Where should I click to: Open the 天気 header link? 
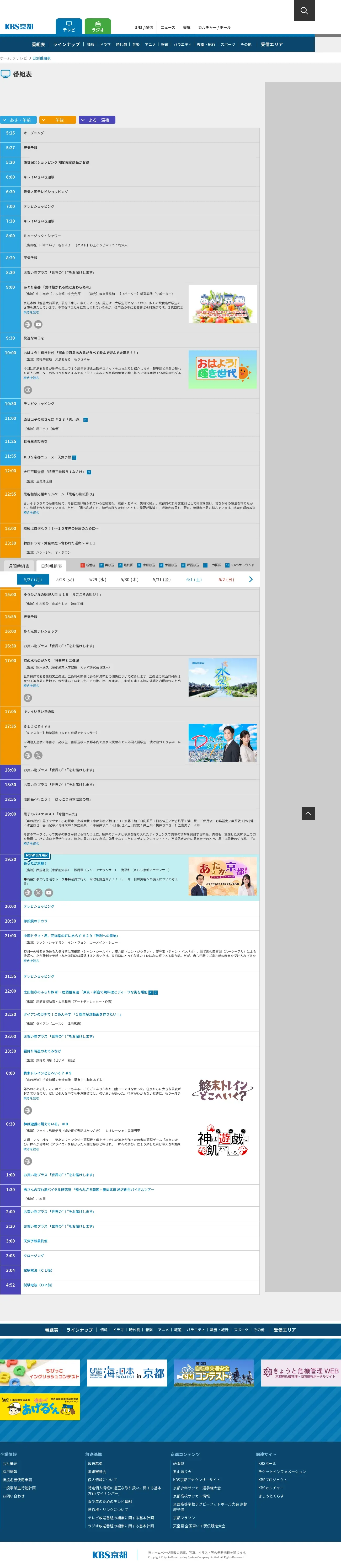tap(187, 27)
